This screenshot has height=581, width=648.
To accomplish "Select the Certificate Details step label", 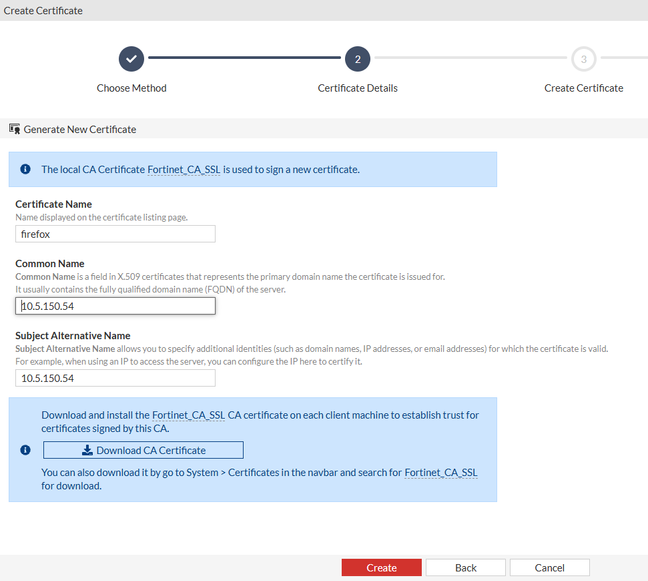I will tap(357, 88).
